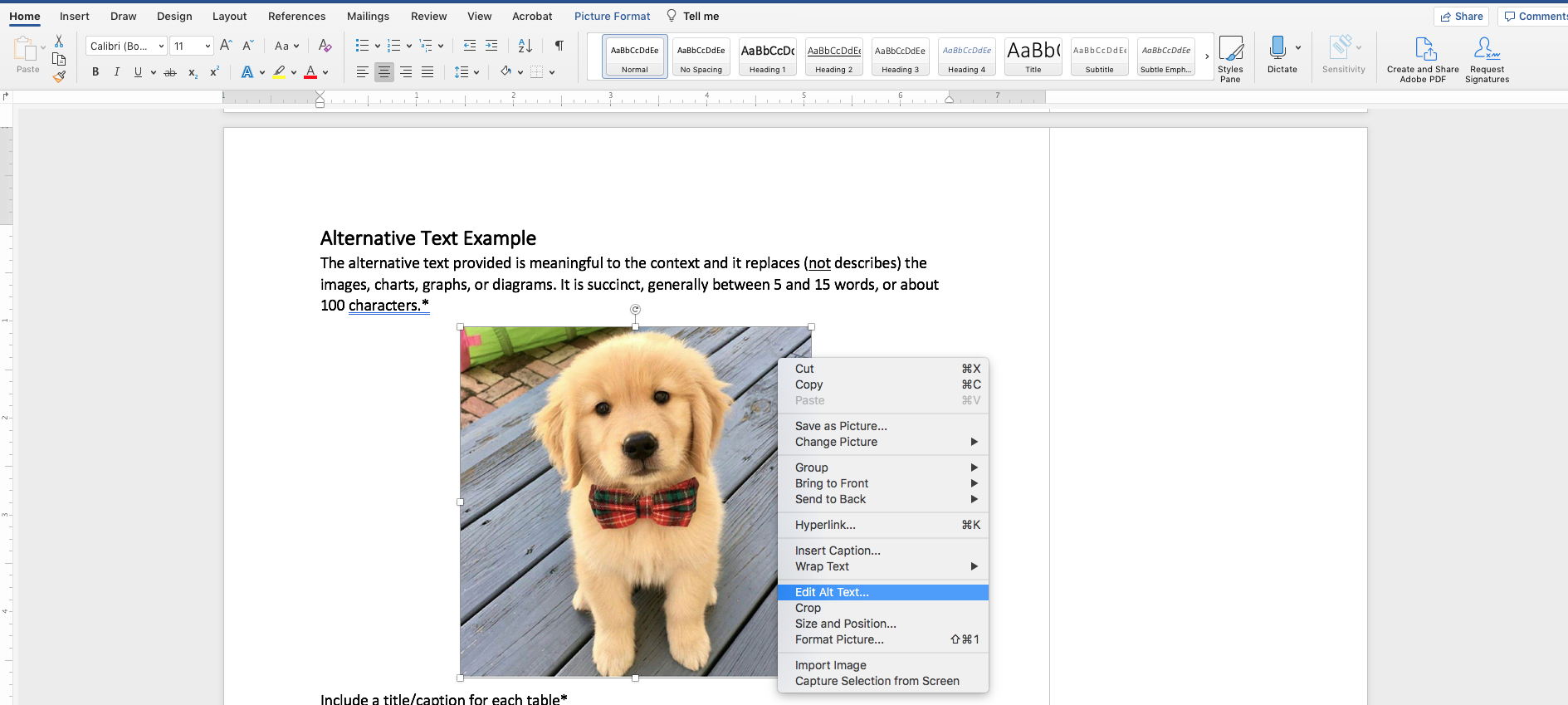
Task: Open Wrap Text submenu
Action: pos(883,566)
